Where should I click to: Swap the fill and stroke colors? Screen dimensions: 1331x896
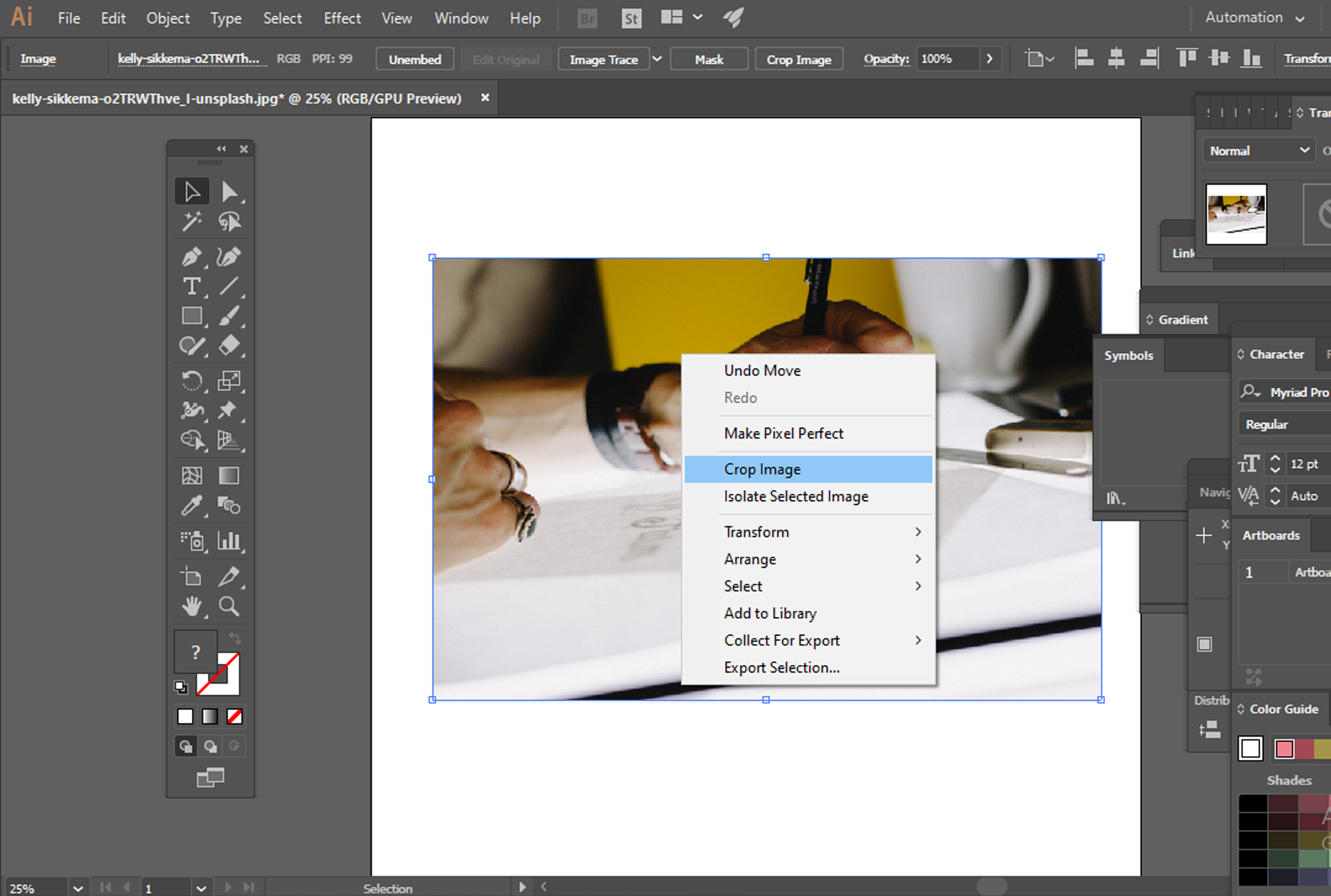[235, 638]
